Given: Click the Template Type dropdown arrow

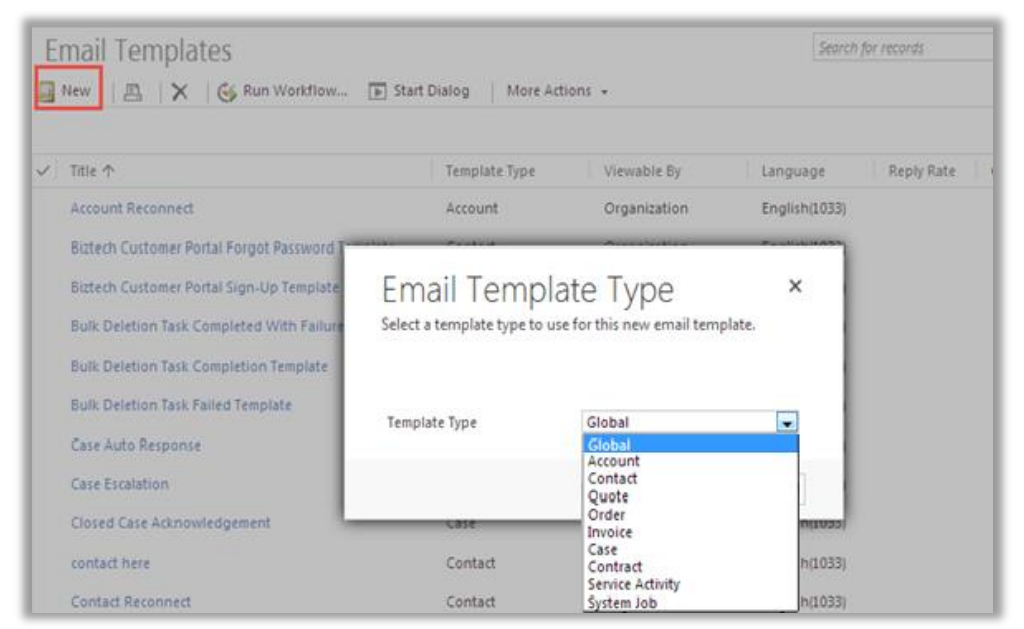Looking at the screenshot, I should click(787, 423).
